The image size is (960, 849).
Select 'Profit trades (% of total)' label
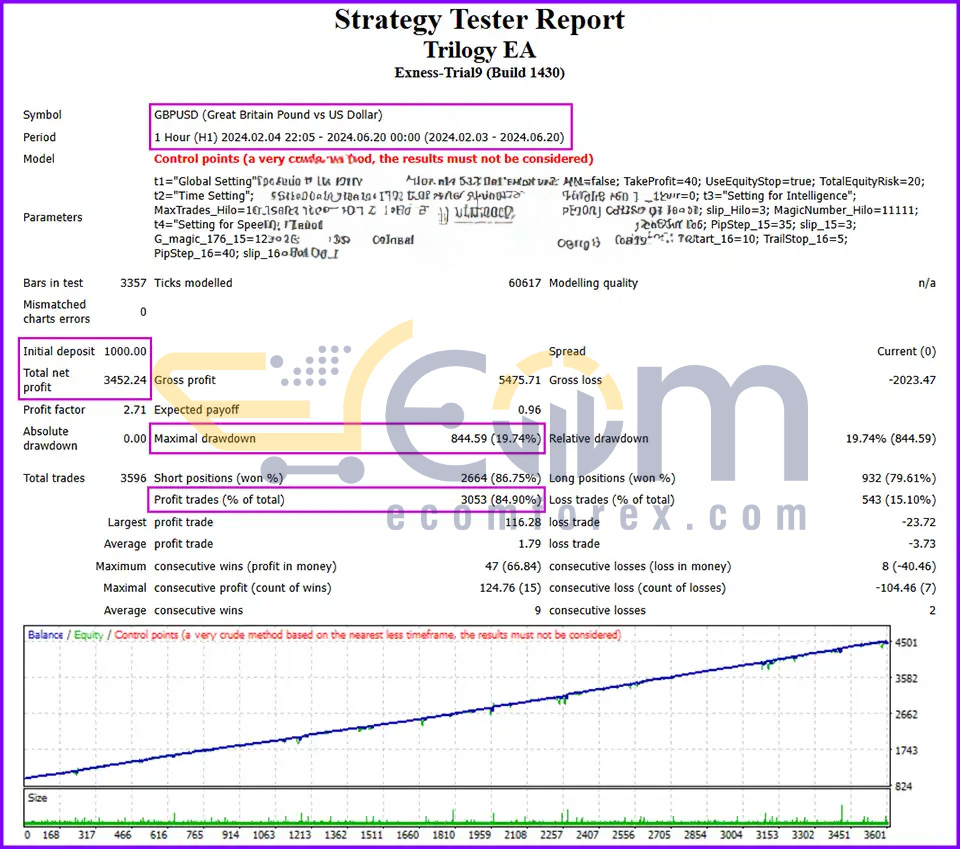(219, 500)
